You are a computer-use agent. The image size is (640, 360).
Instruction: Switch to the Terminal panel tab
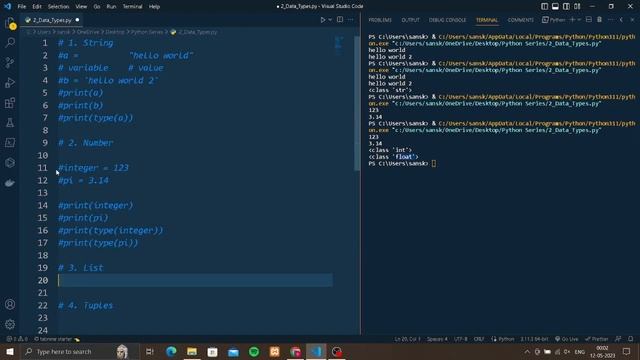487,20
